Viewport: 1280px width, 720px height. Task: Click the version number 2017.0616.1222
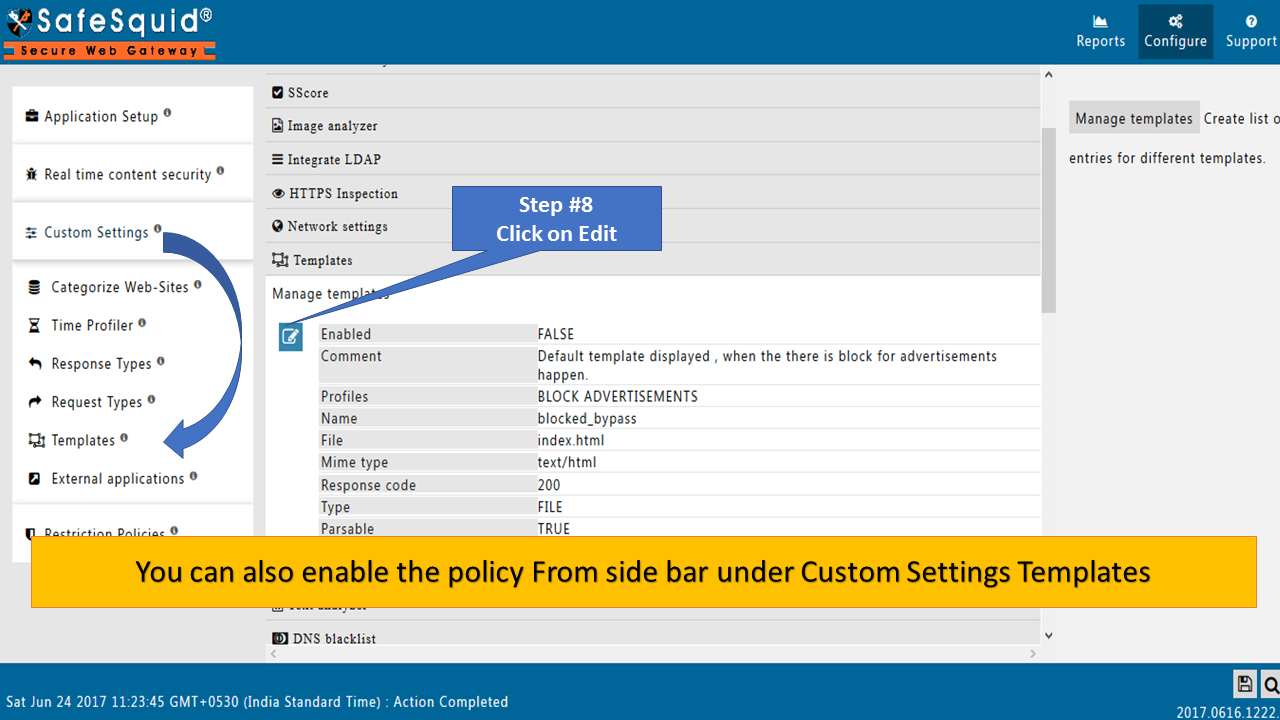[x=1228, y=712]
